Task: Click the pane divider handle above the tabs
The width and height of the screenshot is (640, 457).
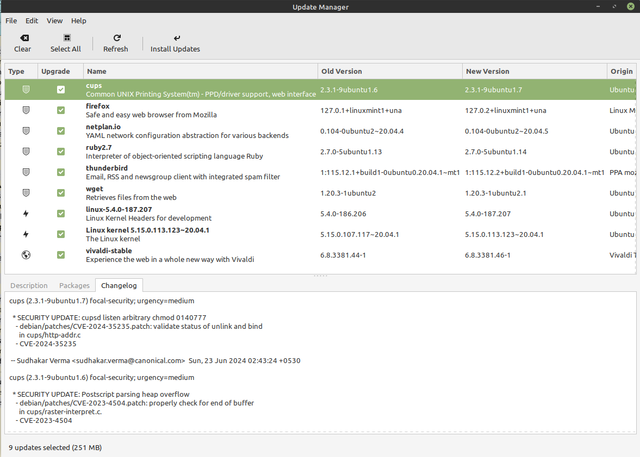Action: pyautogui.click(x=320, y=276)
